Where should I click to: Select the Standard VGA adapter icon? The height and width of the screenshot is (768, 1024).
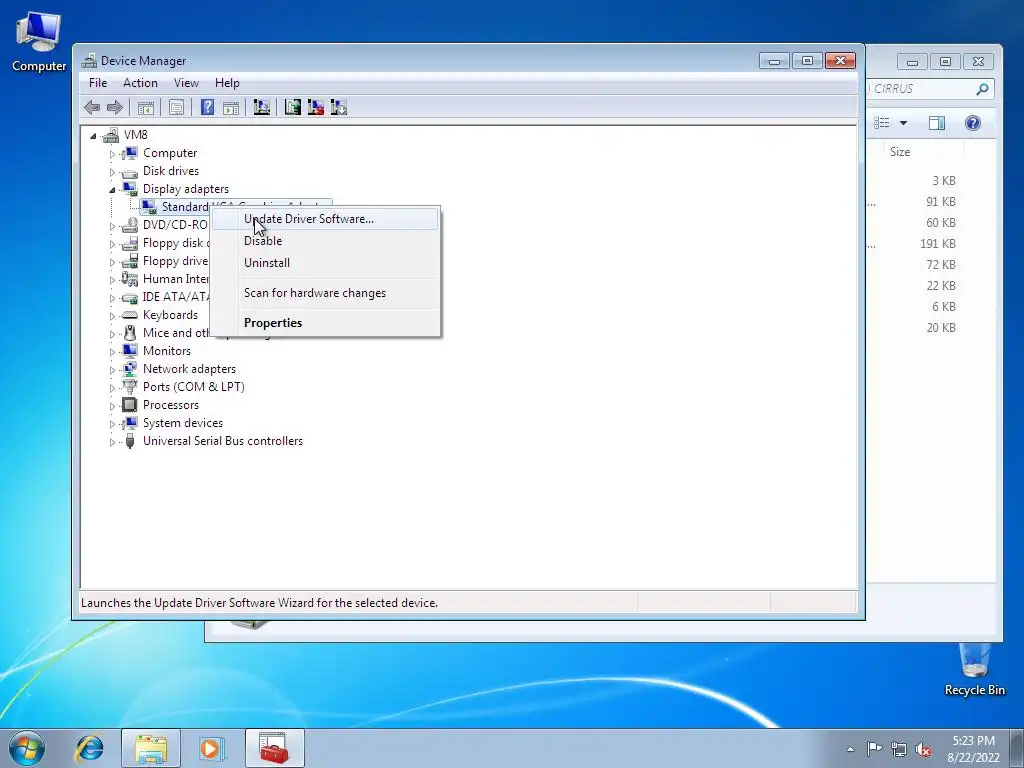[150, 206]
